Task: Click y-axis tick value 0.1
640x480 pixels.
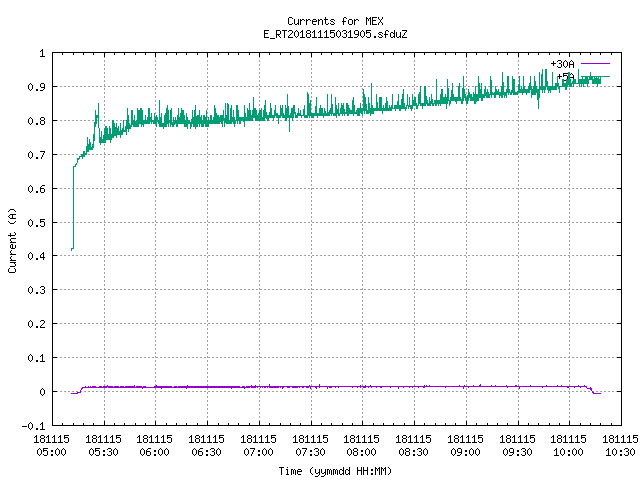Action: [36, 358]
